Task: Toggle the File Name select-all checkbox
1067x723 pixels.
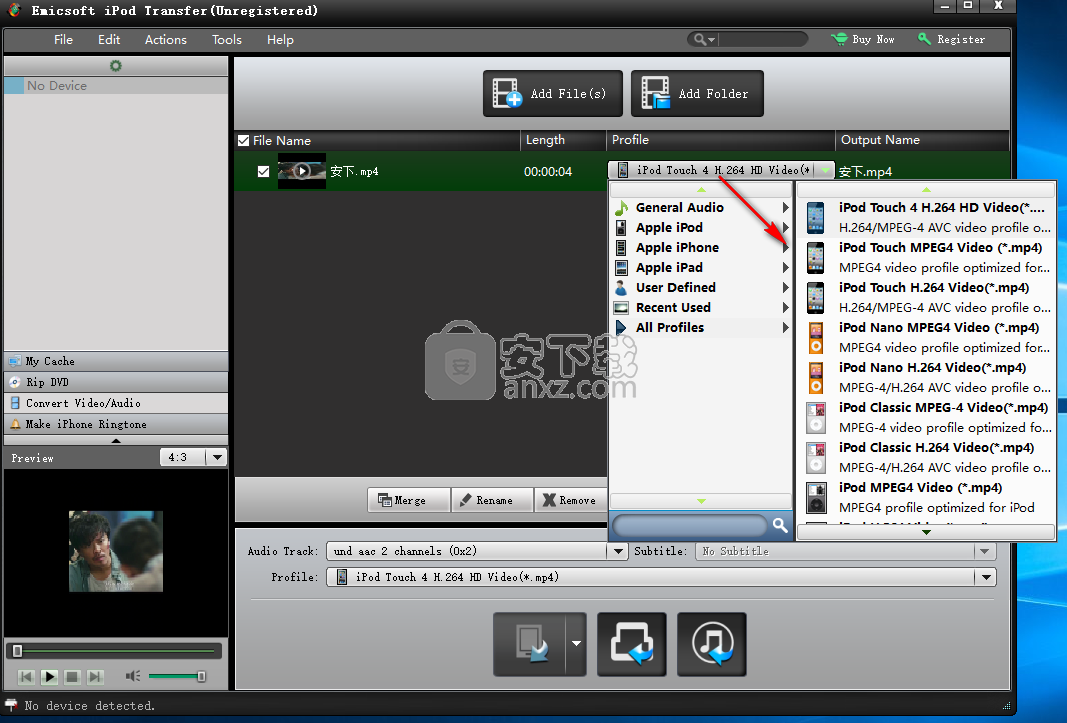Action: pos(243,140)
